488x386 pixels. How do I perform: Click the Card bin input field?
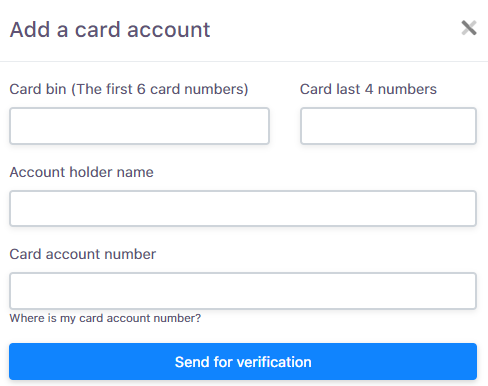139,126
